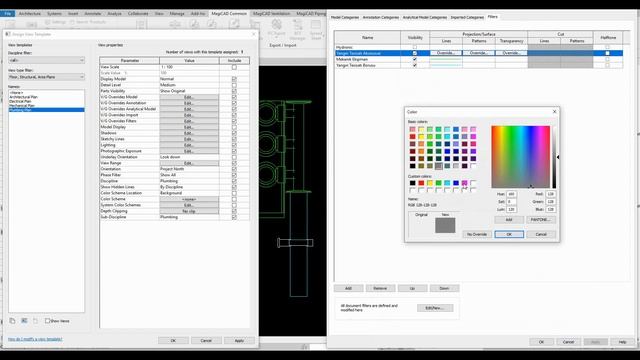Click the Delete template icon below the Names list

click(x=36, y=321)
